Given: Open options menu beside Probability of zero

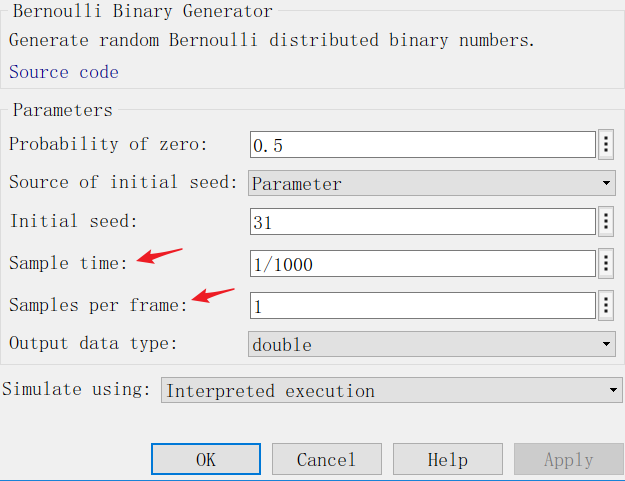Looking at the screenshot, I should point(606,144).
